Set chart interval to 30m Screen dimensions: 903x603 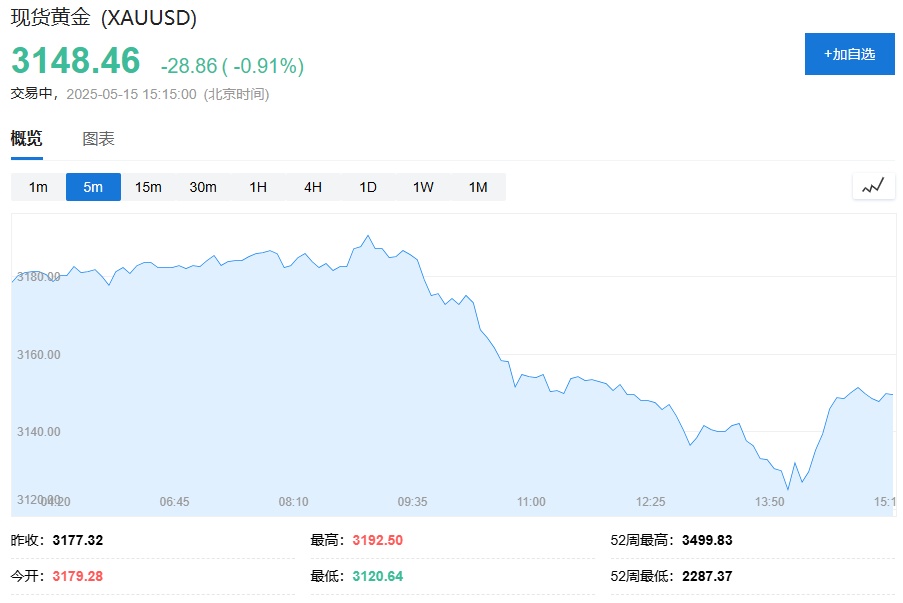[x=203, y=187]
